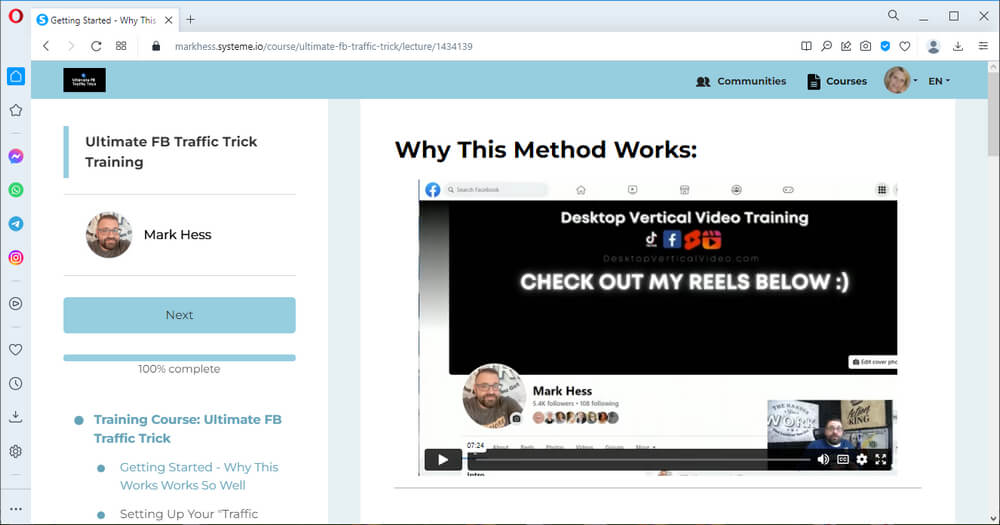Open Communities page
This screenshot has height=525, width=1000.
click(741, 81)
